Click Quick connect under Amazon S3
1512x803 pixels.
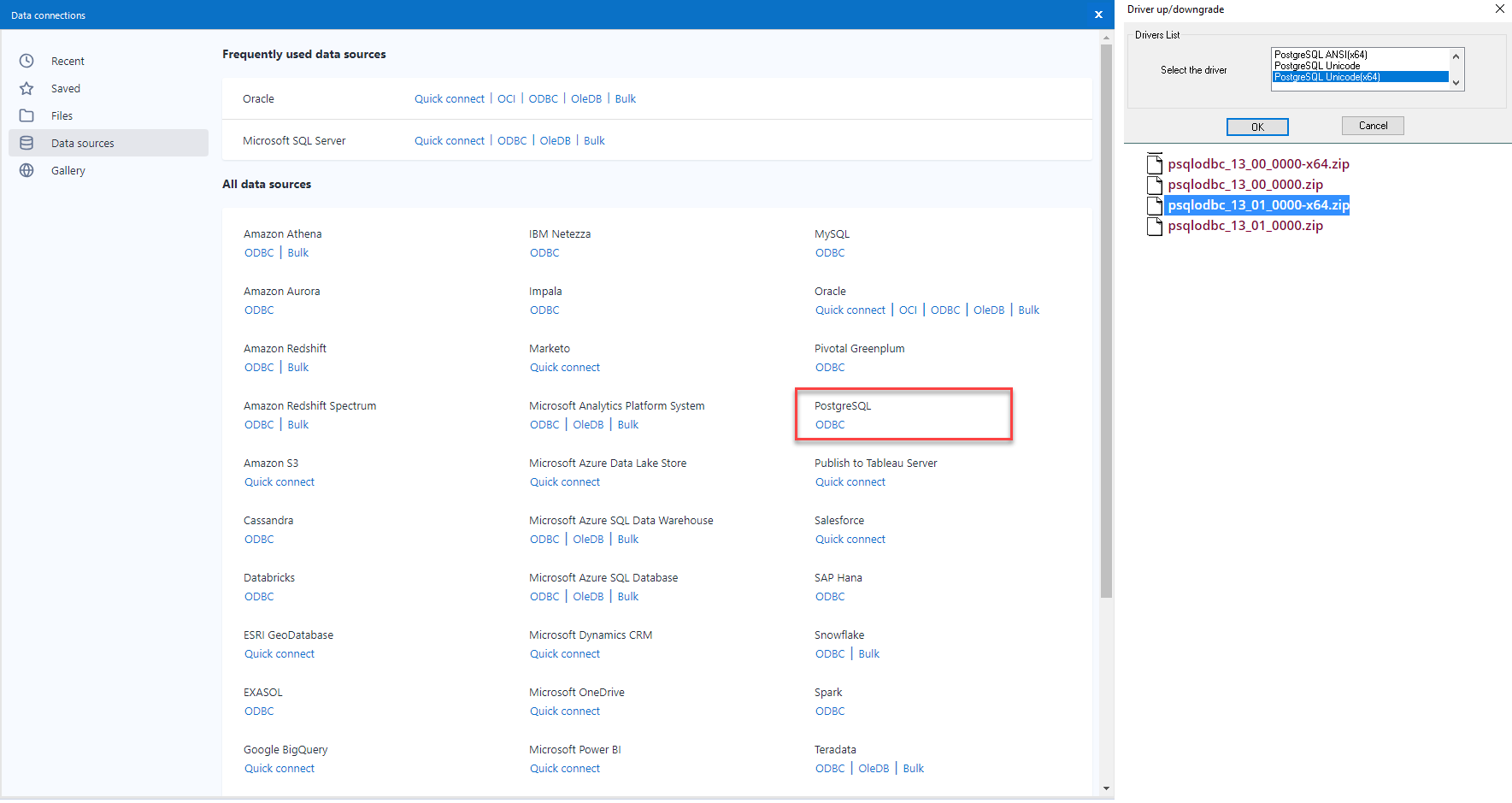pyautogui.click(x=279, y=482)
